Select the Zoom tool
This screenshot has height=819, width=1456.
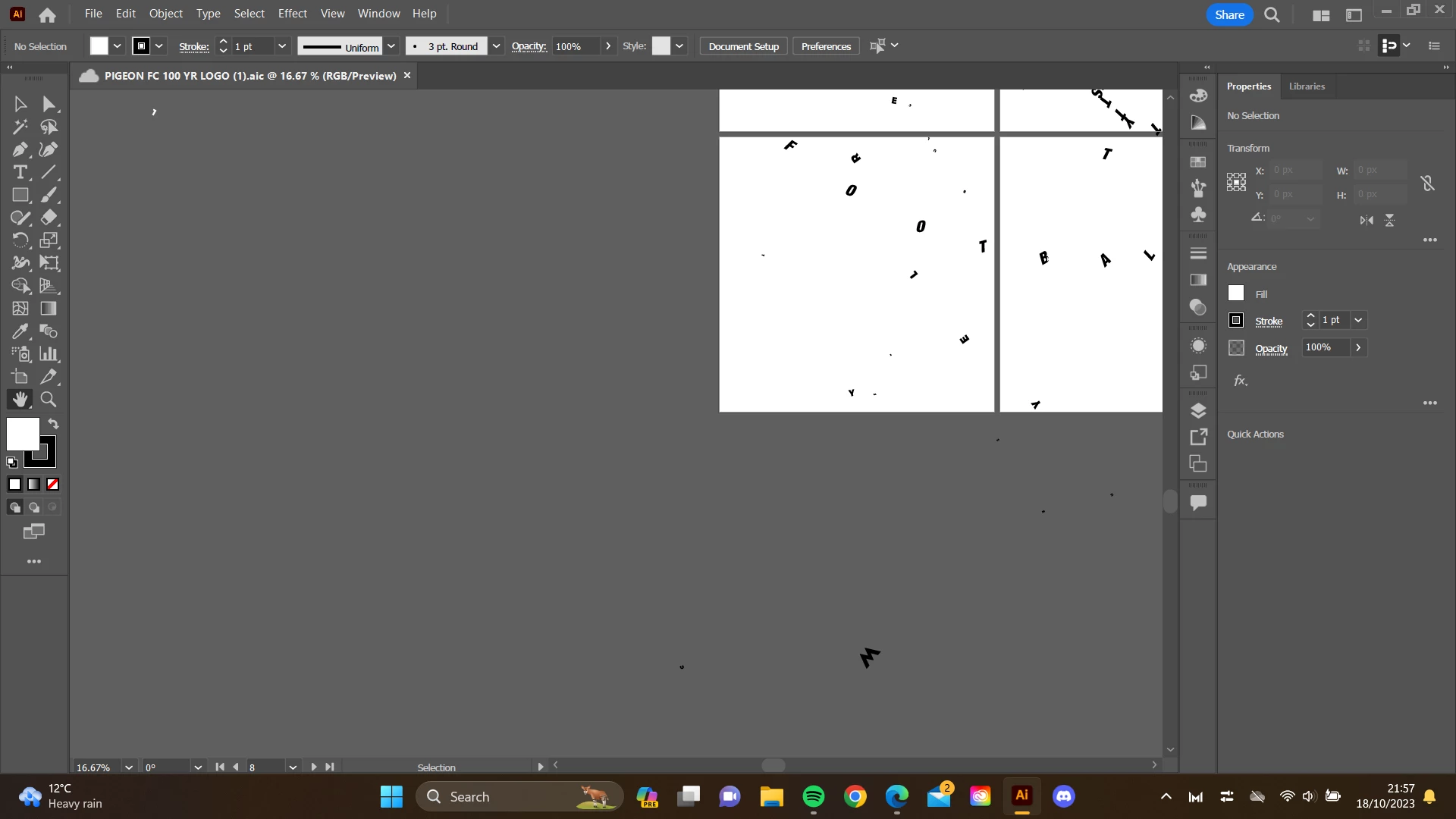pos(49,400)
